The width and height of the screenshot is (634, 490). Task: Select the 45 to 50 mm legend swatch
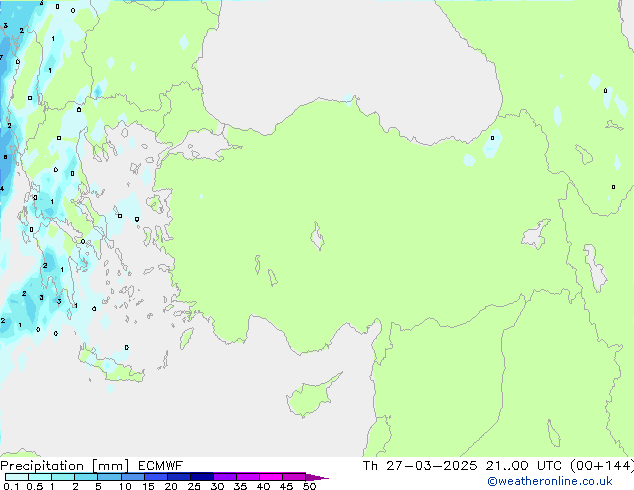tap(294, 477)
